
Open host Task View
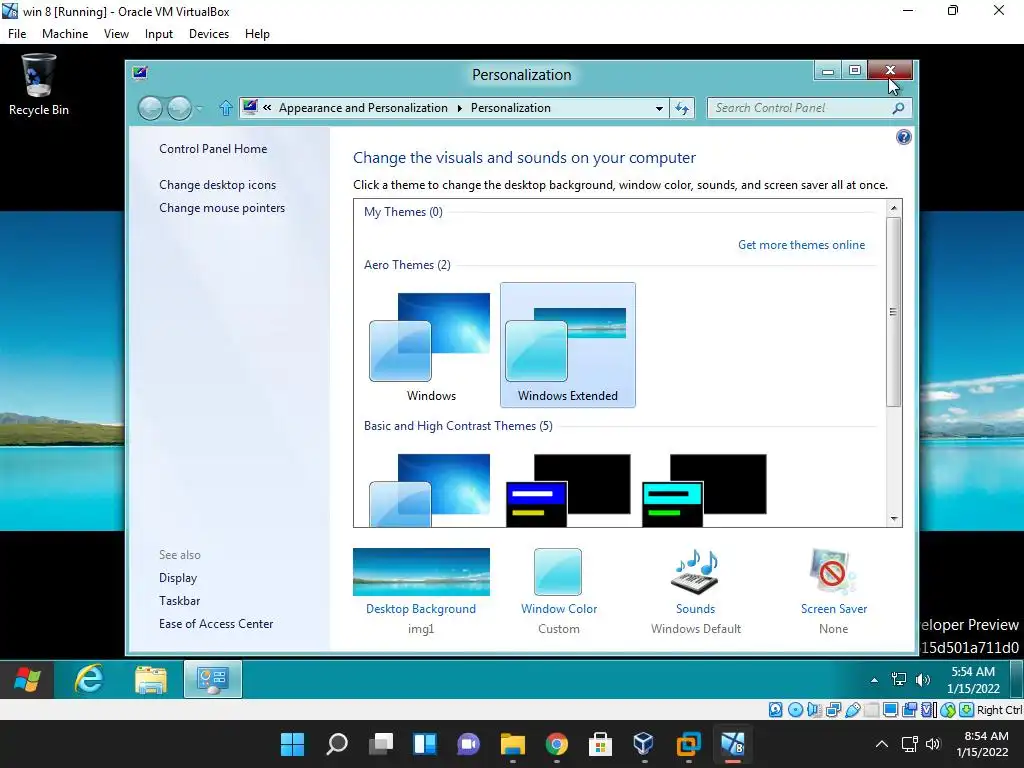coord(380,744)
